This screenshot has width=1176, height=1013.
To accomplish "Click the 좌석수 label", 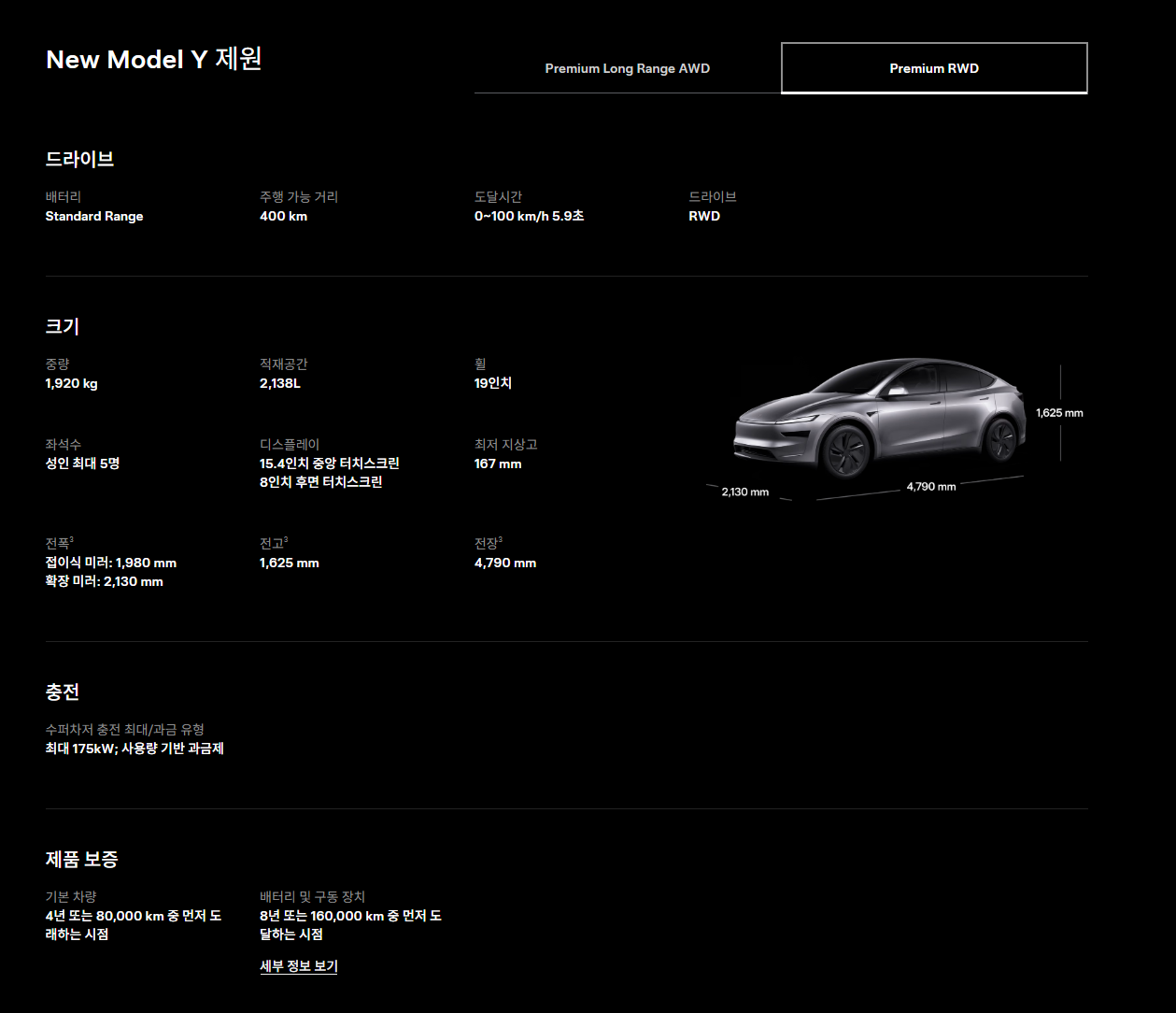I will pos(64,445).
